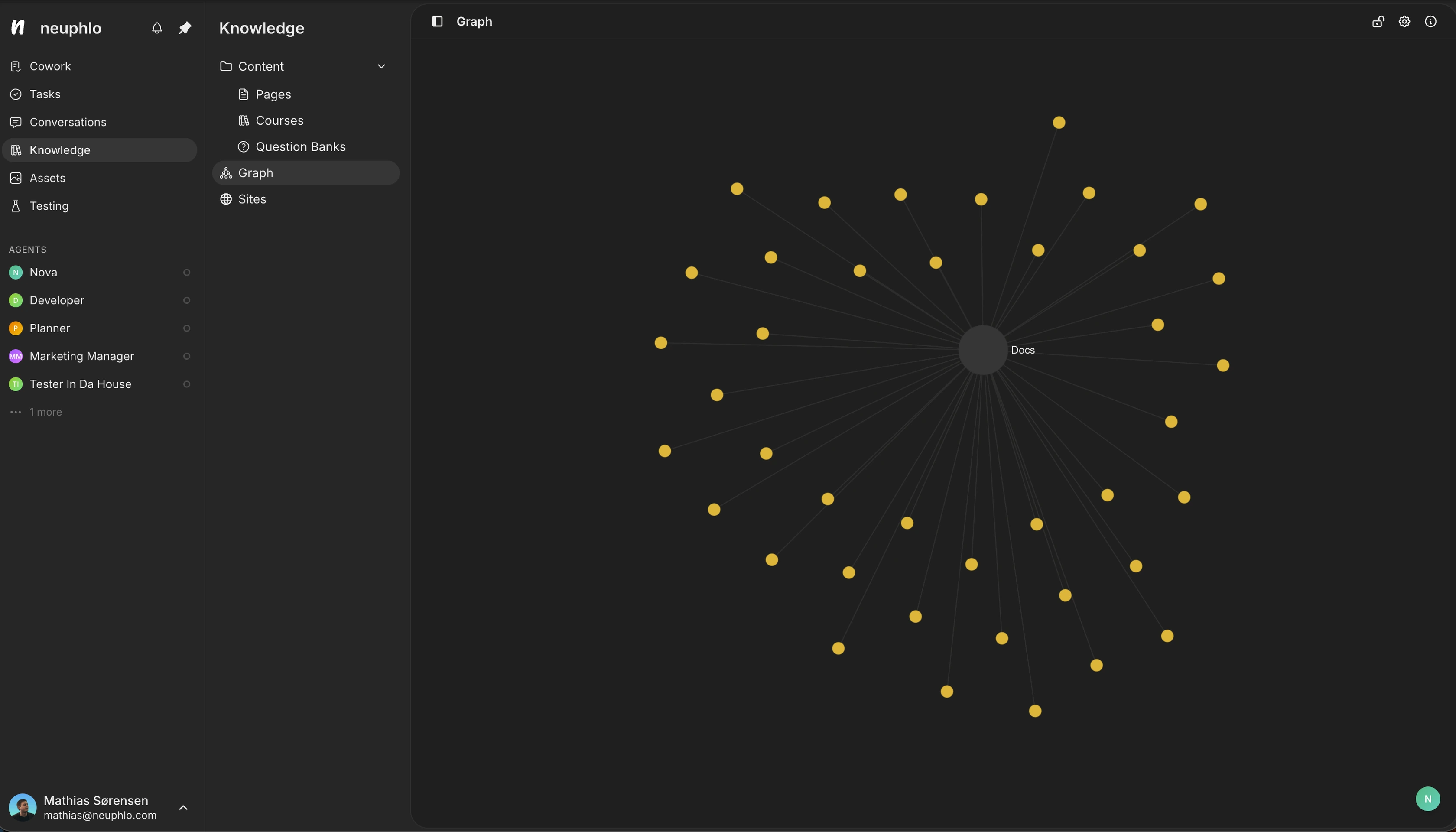Collapse the Content folder chevron
The image size is (1456, 832).
pyautogui.click(x=381, y=66)
